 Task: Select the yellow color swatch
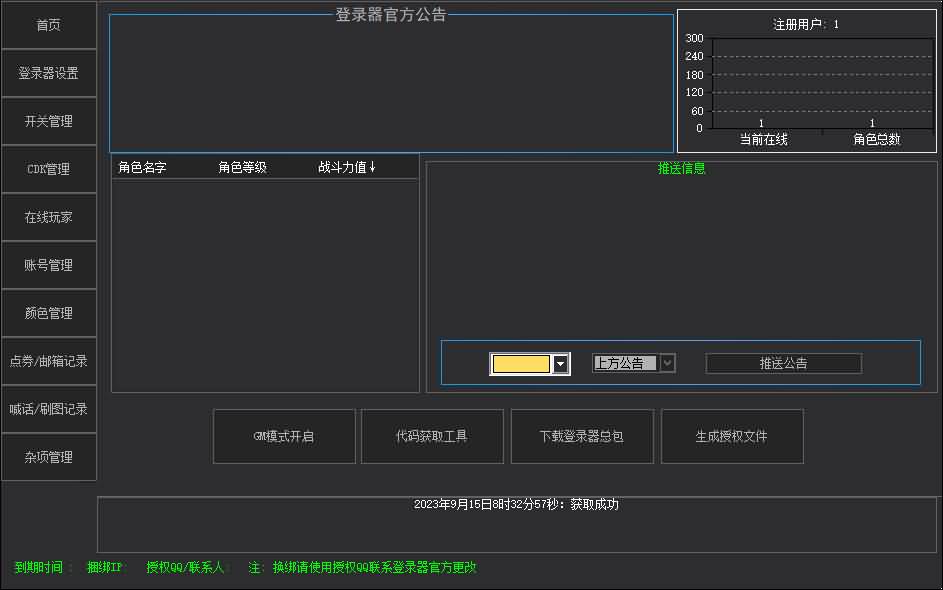[521, 363]
